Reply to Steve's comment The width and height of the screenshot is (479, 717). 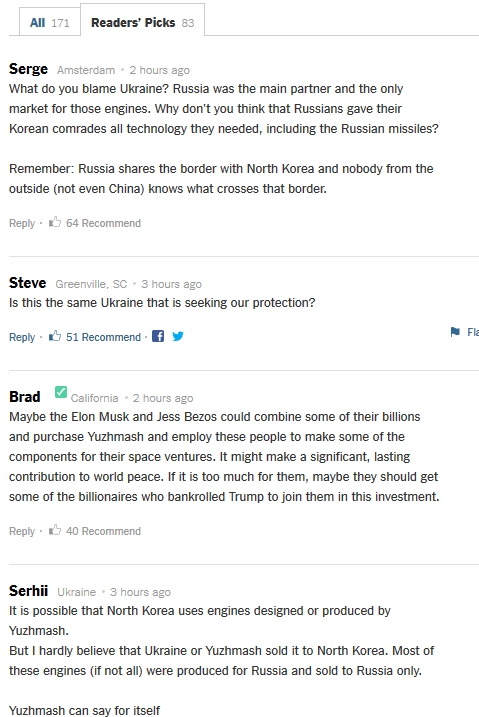(22, 337)
